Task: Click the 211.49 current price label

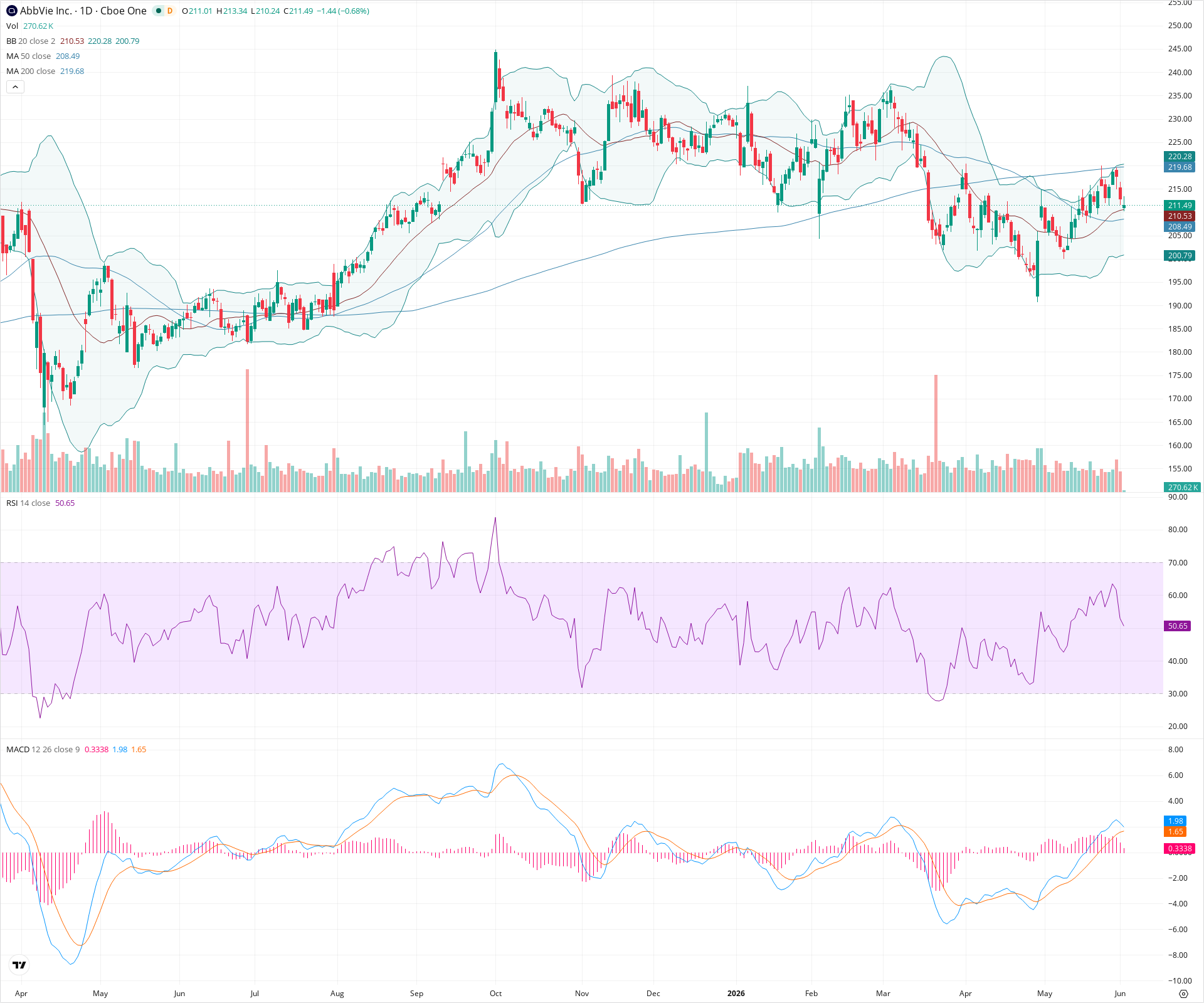Action: (x=1180, y=206)
